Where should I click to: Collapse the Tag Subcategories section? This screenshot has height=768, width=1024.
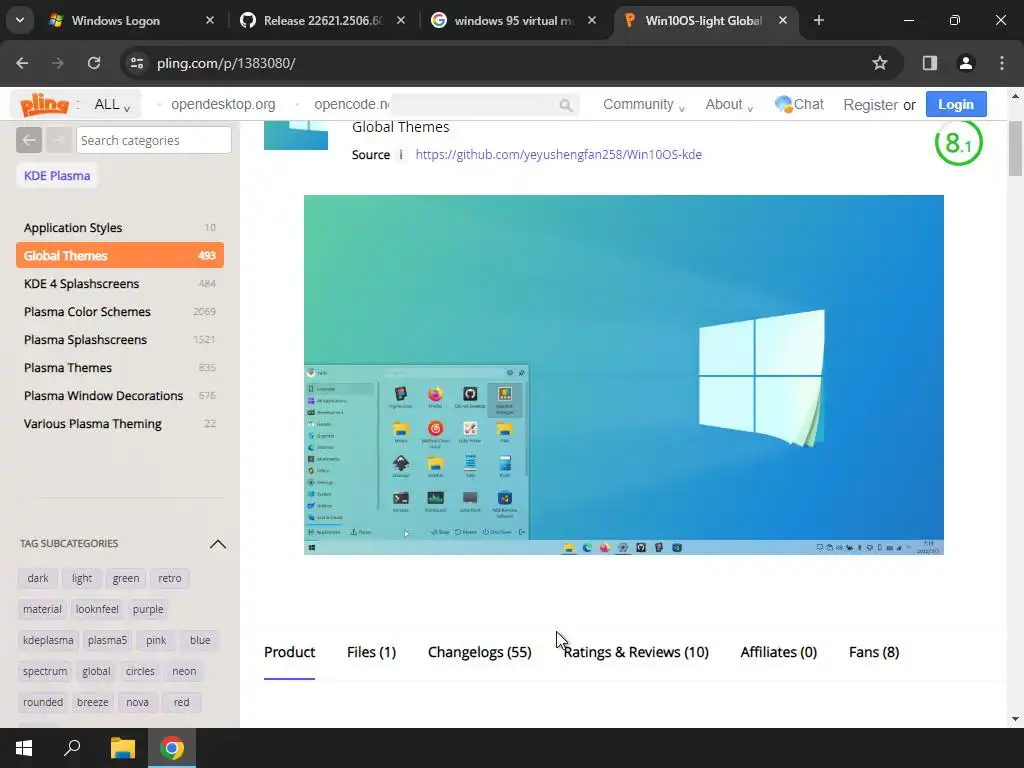217,544
